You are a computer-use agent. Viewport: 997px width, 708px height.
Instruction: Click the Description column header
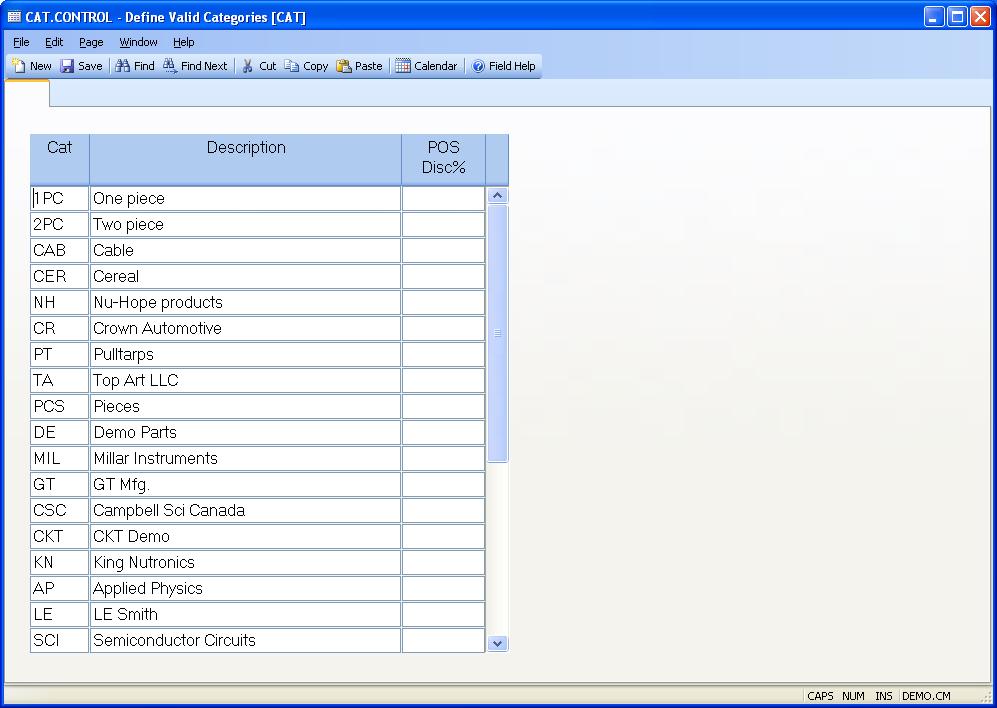click(x=245, y=159)
